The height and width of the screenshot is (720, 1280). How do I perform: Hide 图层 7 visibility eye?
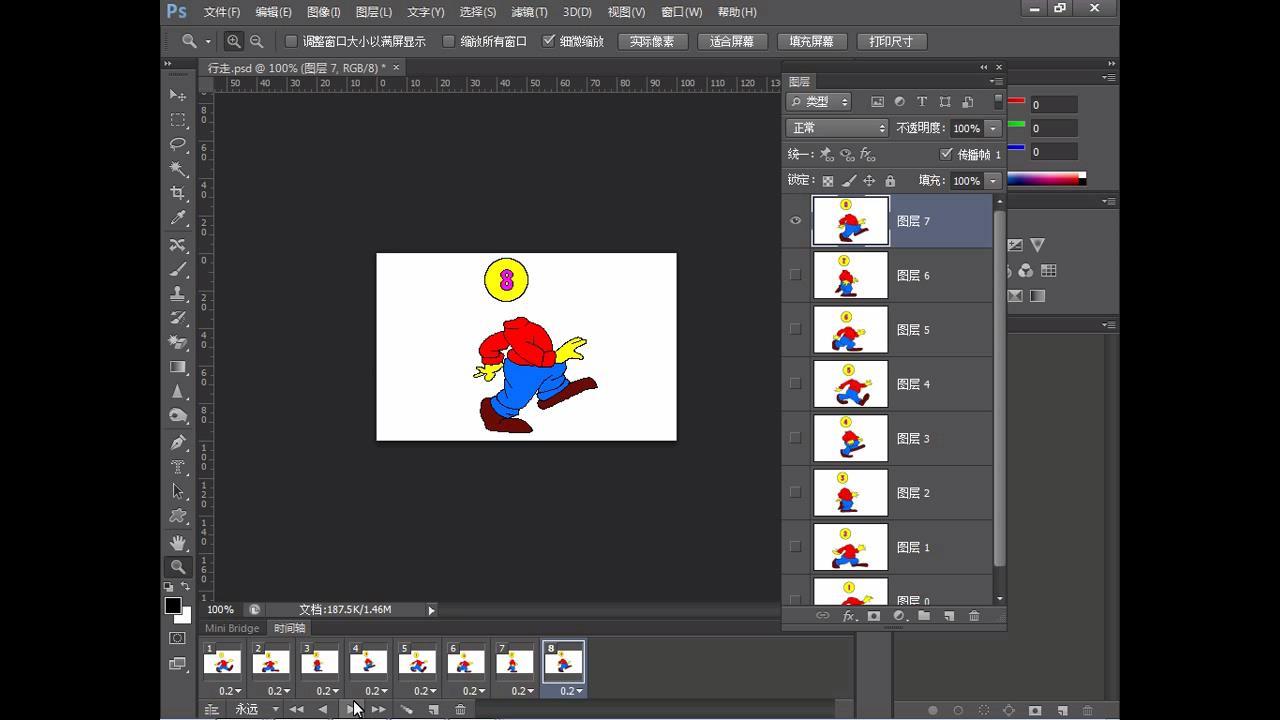pos(796,221)
